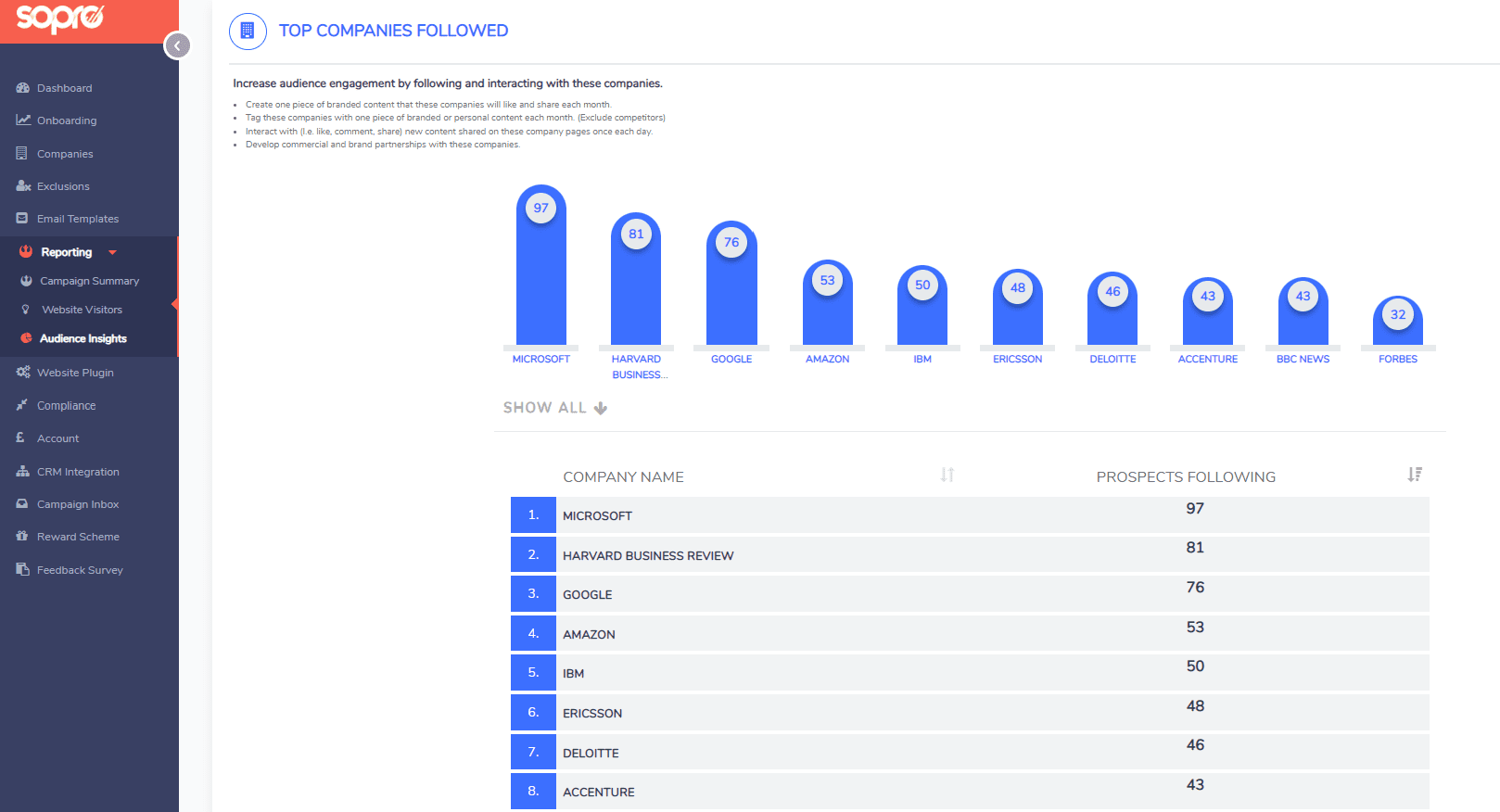The height and width of the screenshot is (812, 1500).
Task: Sort table by Prospects Following icon
Action: pos(1415,475)
